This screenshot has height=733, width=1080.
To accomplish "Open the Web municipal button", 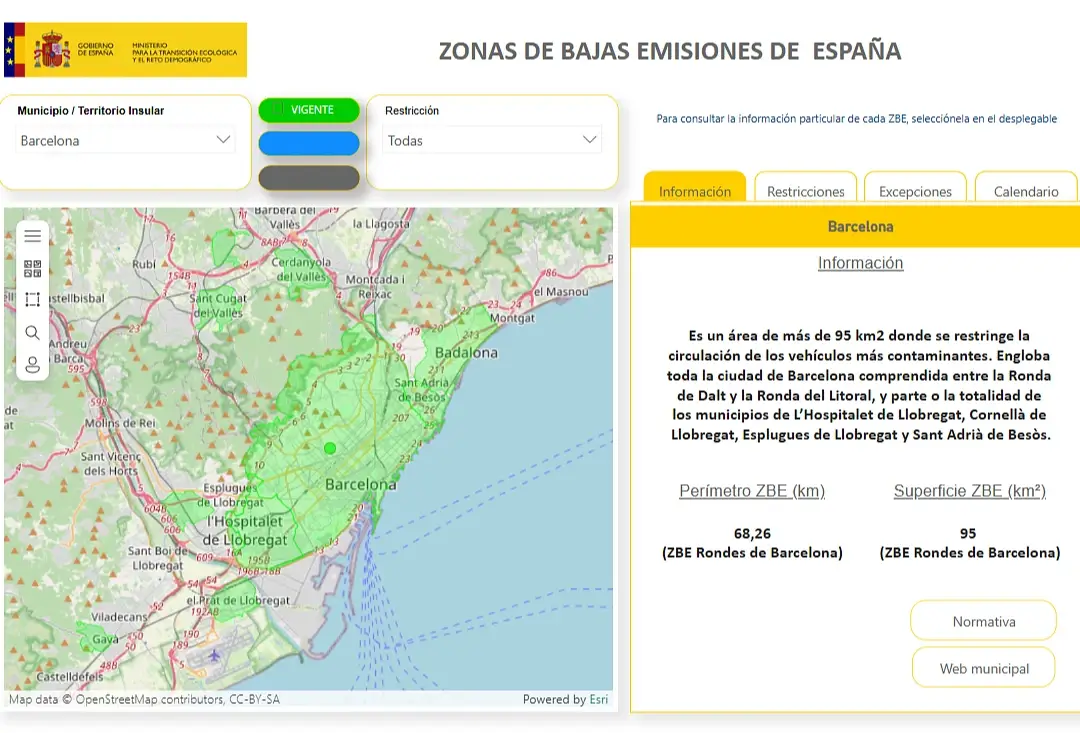I will pos(984,668).
